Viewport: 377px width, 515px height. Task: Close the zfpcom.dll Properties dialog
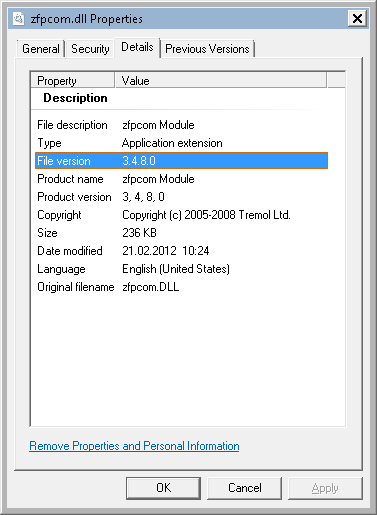pos(357,18)
